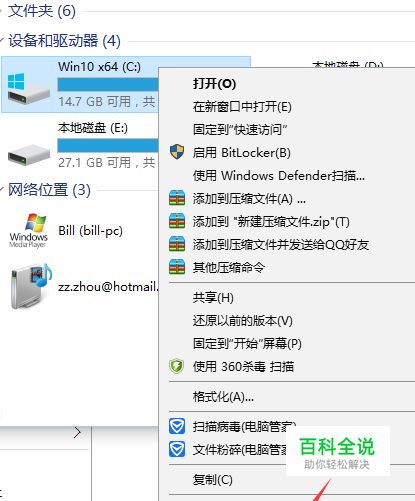Click the 电脑管家 icon beside 扫描病毒
This screenshot has height=501, width=415.
click(x=177, y=426)
